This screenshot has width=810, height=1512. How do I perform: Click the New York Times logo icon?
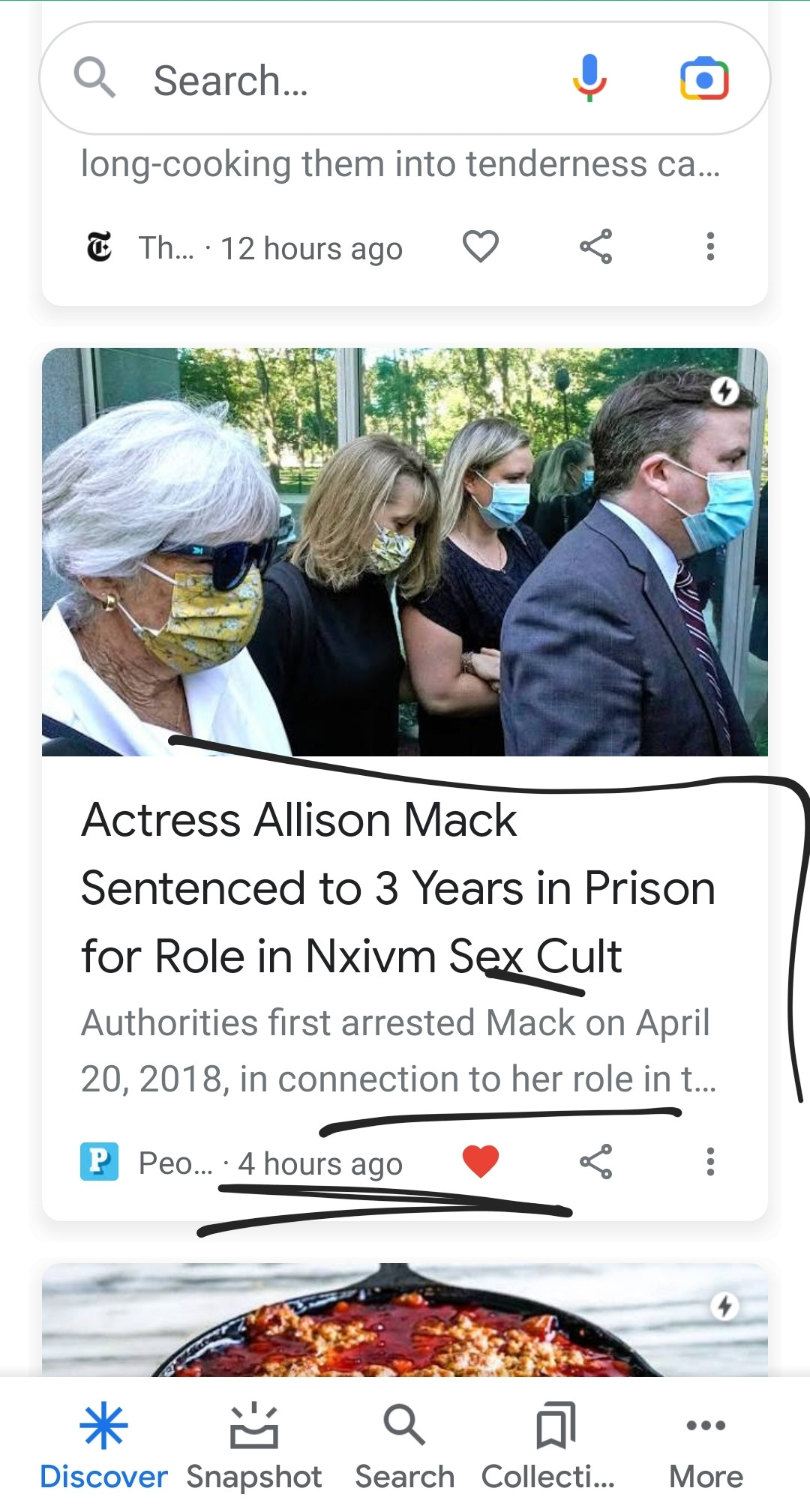pos(99,247)
